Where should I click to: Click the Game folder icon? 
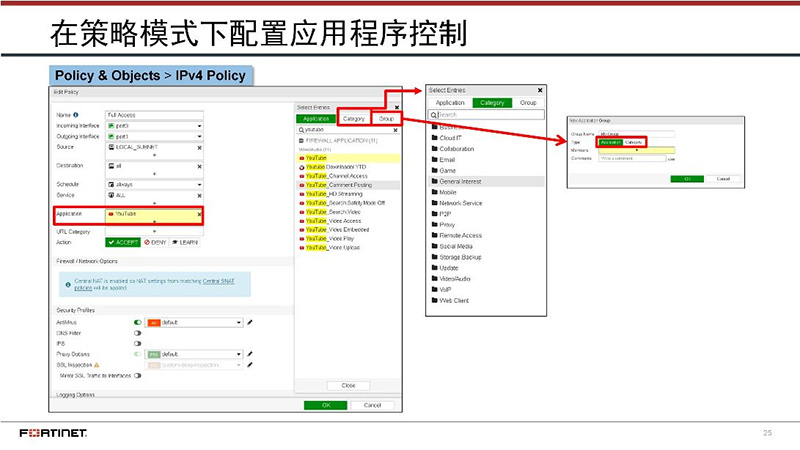point(435,170)
